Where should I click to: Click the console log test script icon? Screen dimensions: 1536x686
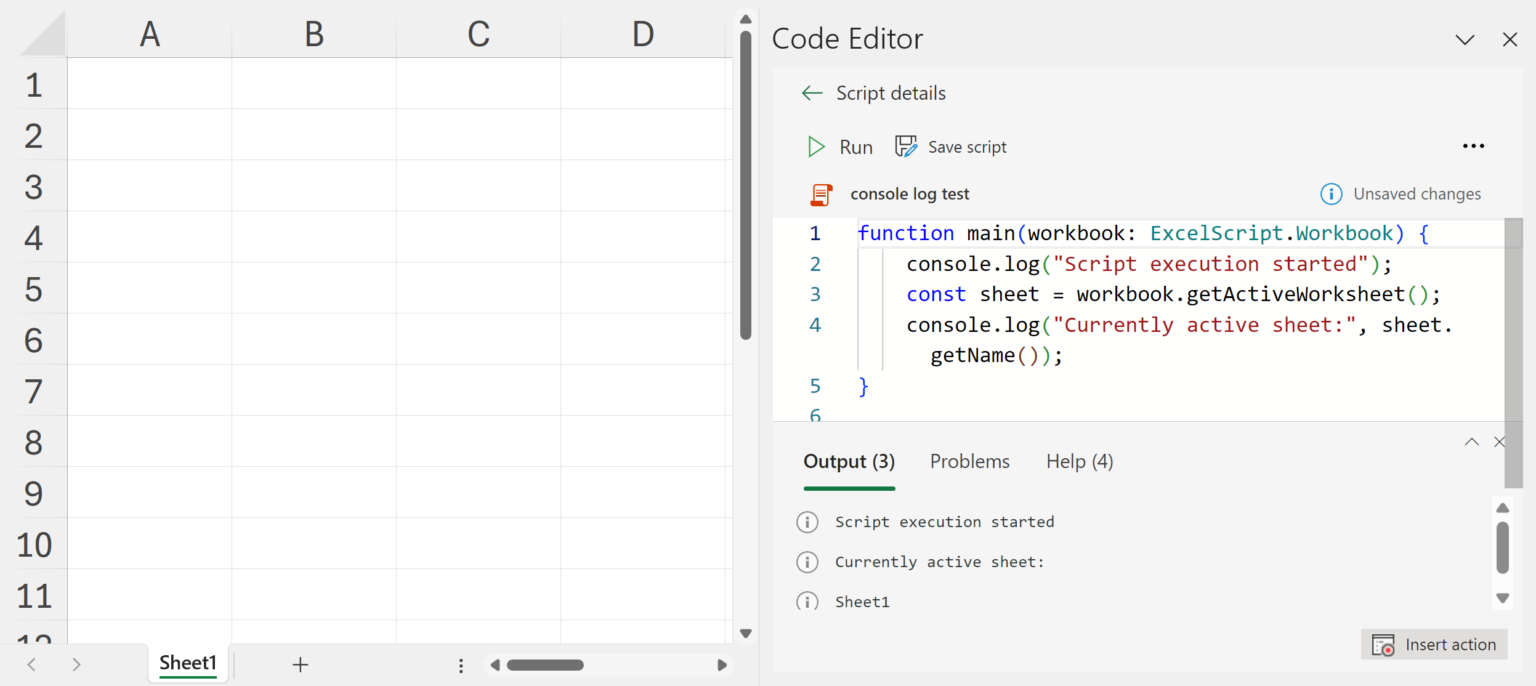point(821,194)
